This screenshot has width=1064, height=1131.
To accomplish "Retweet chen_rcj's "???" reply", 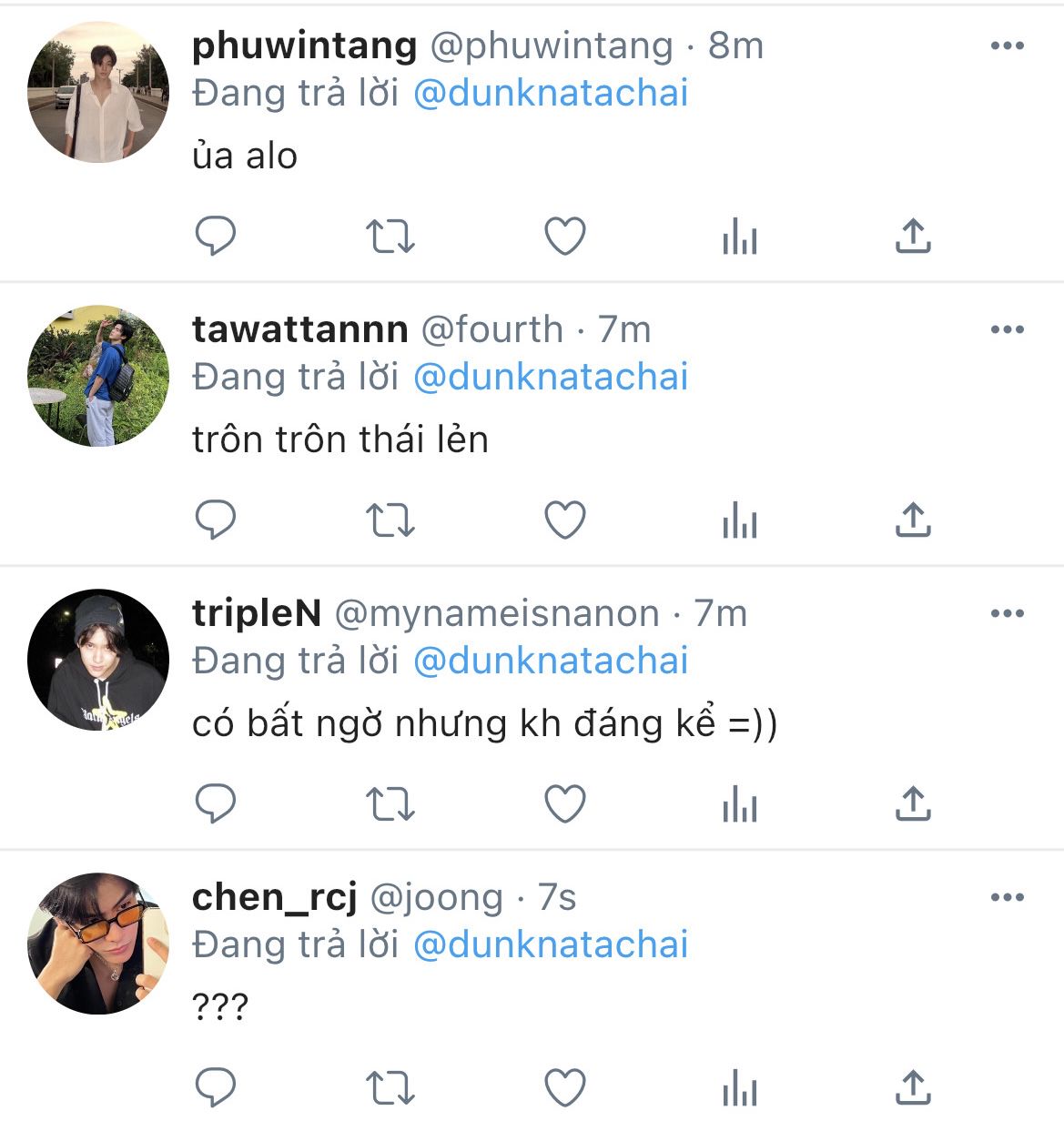I will (x=390, y=1088).
